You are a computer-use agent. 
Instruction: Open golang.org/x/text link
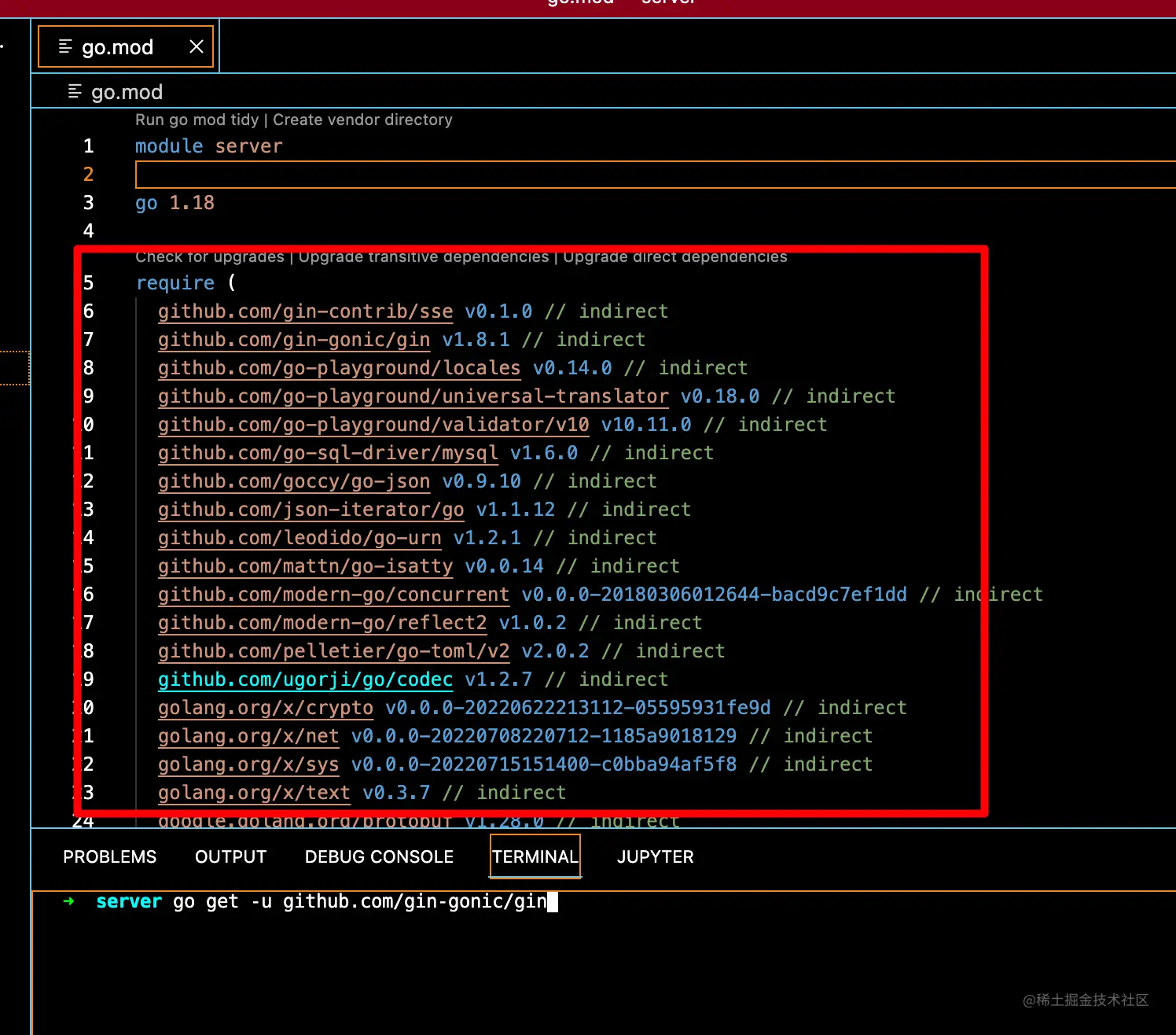pos(254,793)
